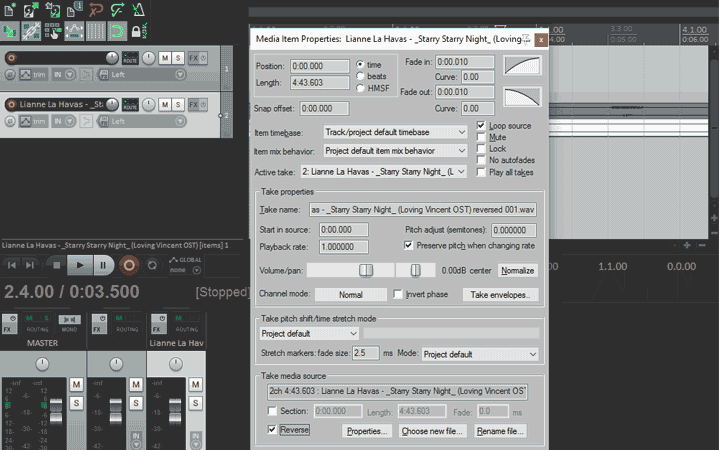Viewport: 720px width, 450px height.
Task: Toggle the transport repeat loop icon
Action: tap(152, 265)
